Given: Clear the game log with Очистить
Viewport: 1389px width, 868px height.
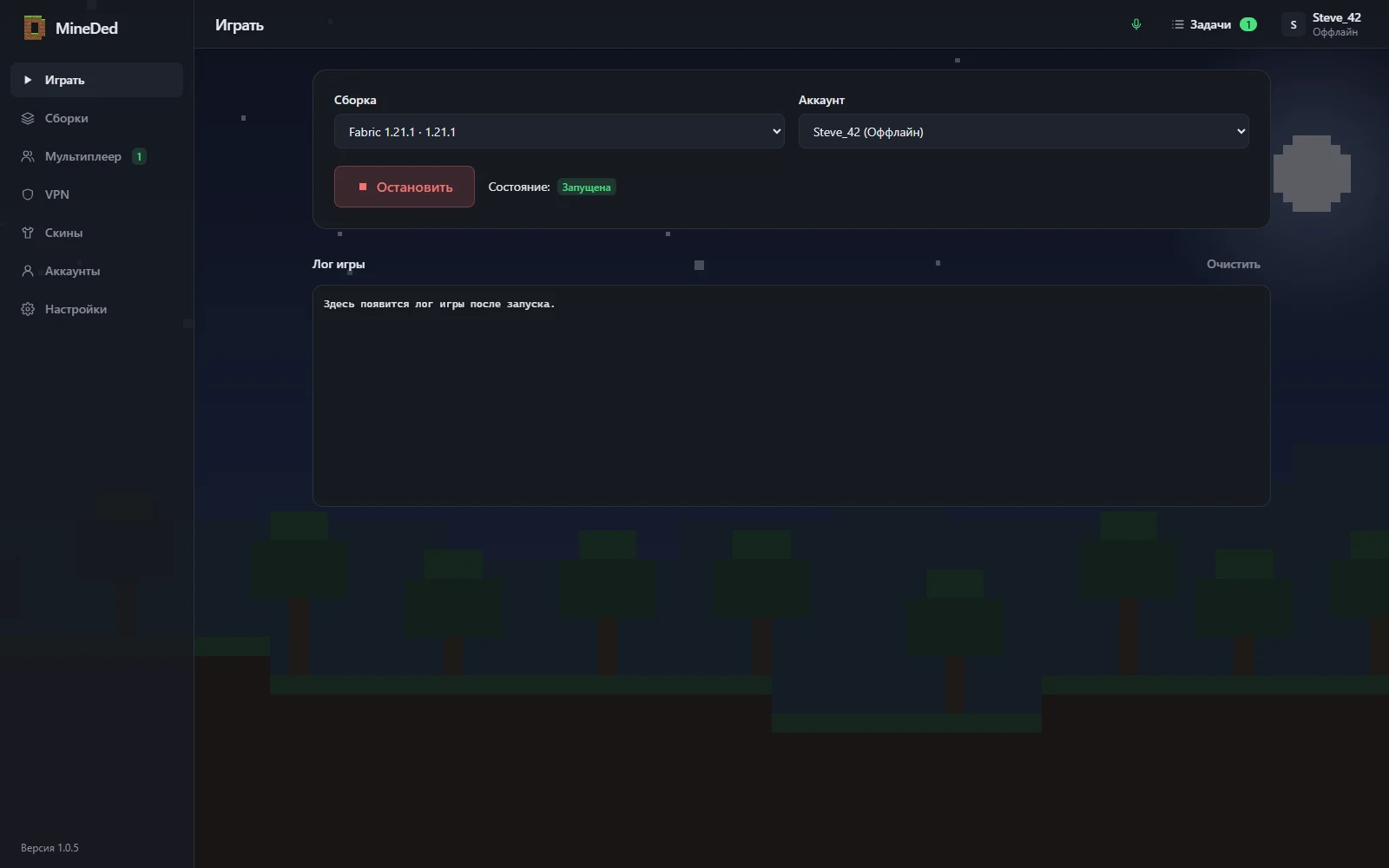Looking at the screenshot, I should (x=1233, y=264).
